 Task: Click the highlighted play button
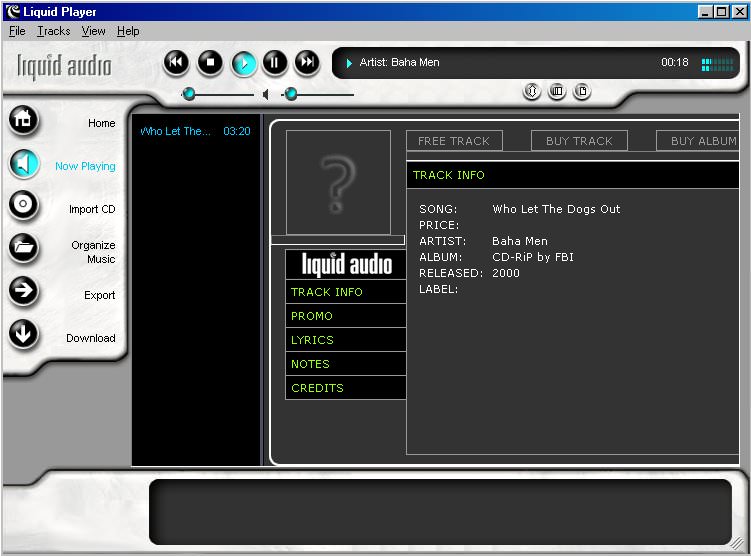[244, 63]
